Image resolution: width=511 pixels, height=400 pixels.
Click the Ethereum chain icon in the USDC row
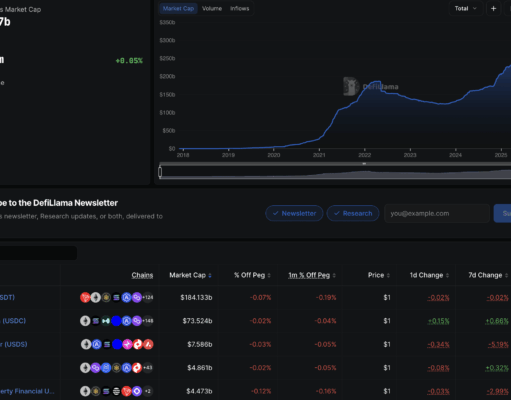click(85, 321)
